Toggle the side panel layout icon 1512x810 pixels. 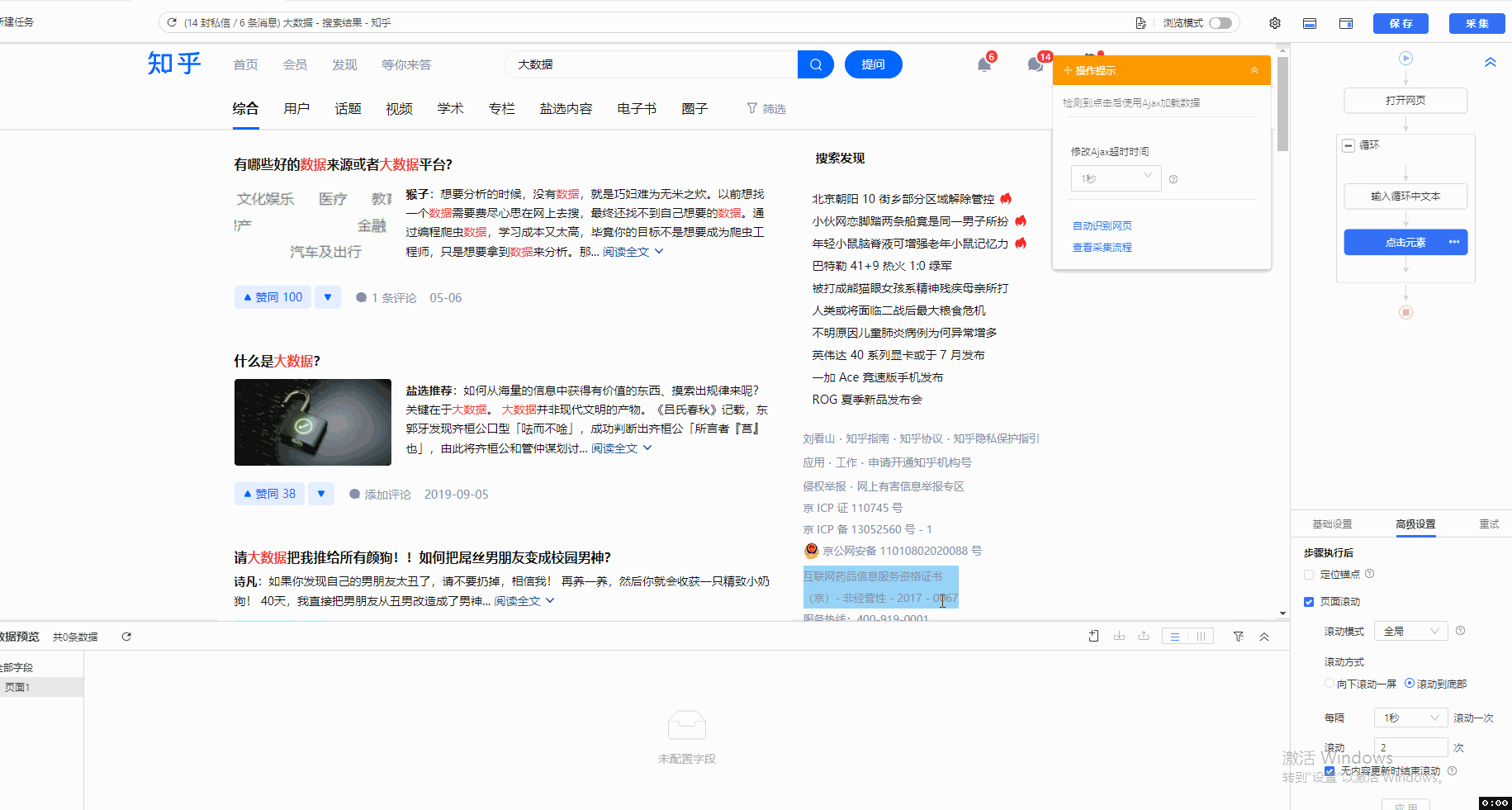pos(1346,23)
